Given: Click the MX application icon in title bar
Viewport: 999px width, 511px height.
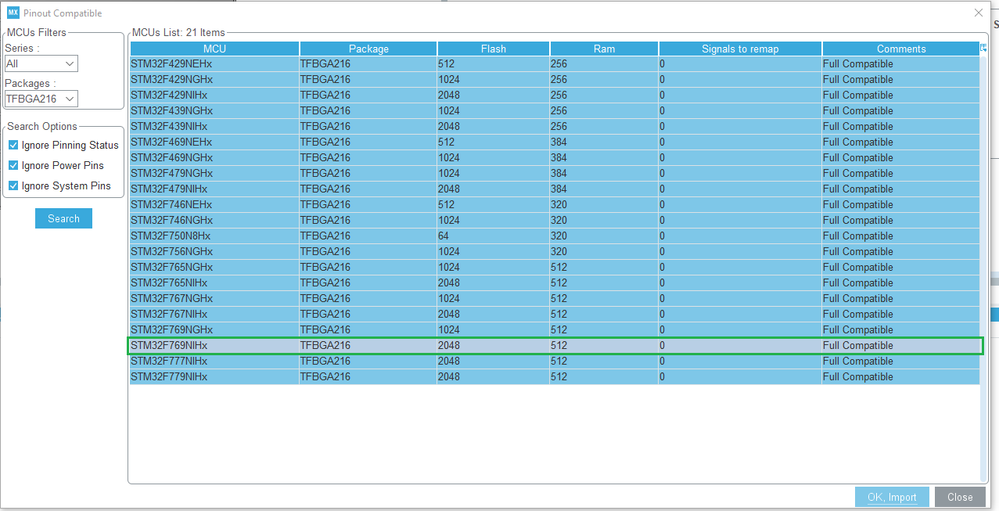Looking at the screenshot, I should point(13,13).
